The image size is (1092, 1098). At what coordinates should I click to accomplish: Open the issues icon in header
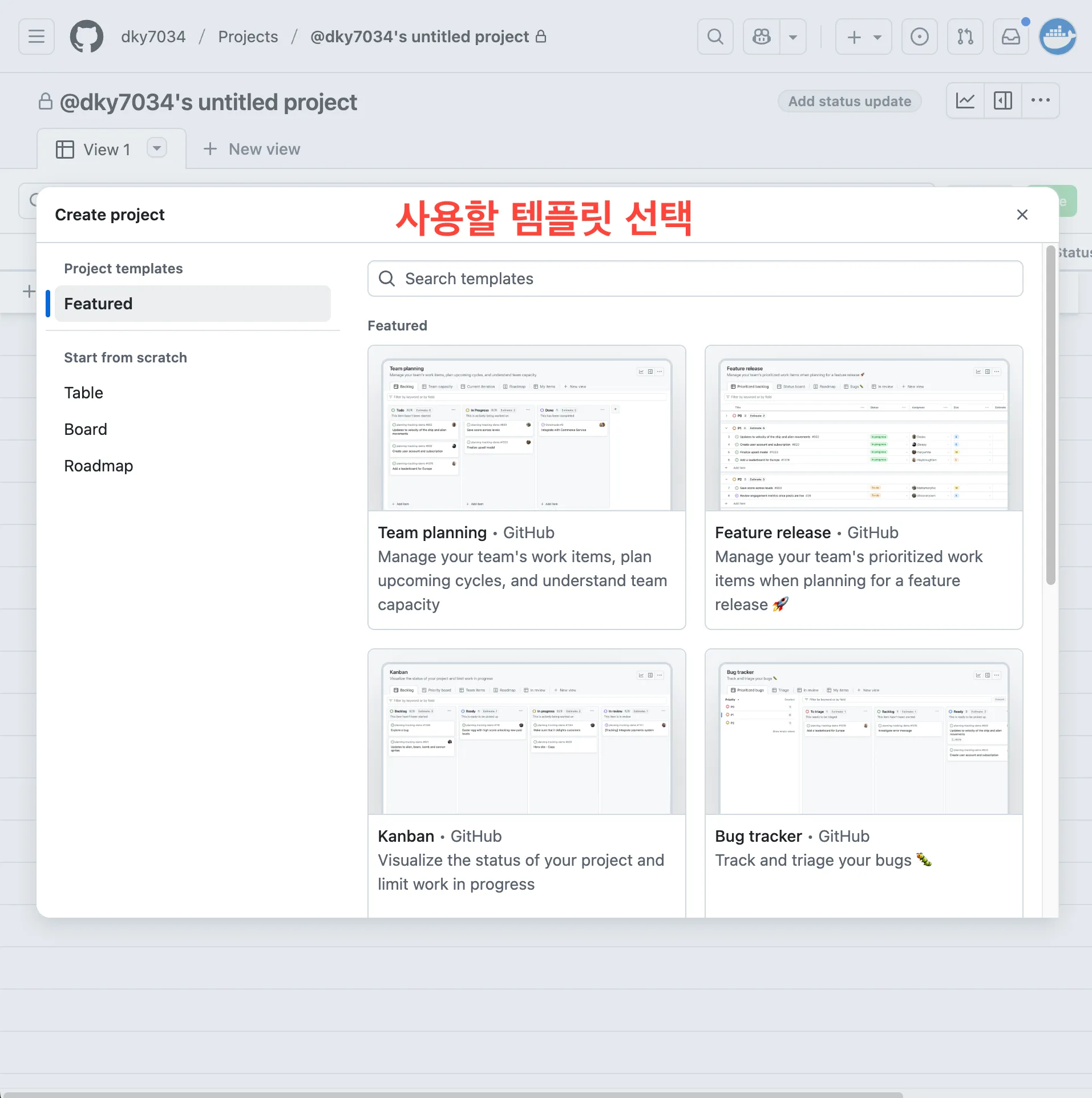(920, 37)
